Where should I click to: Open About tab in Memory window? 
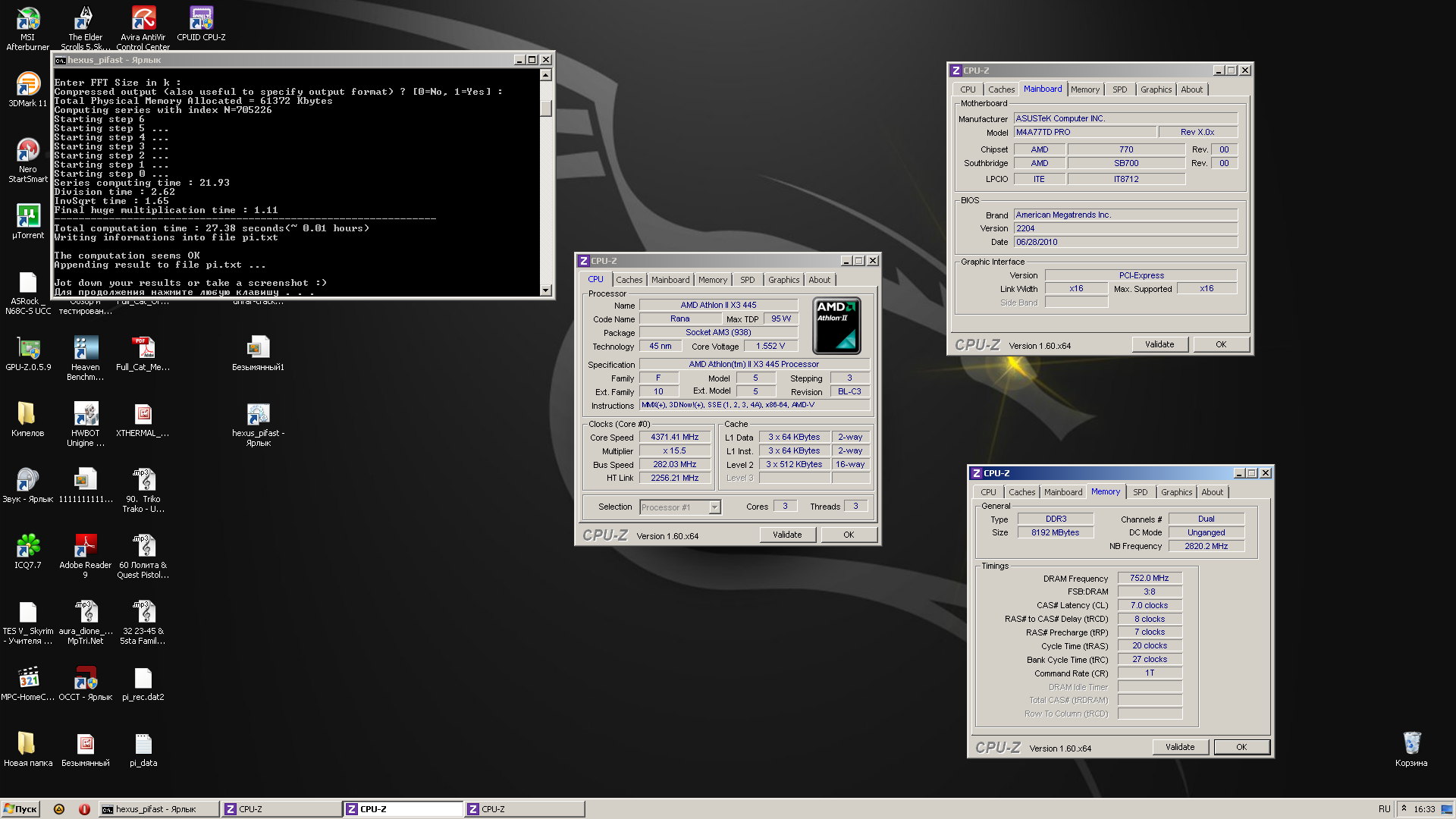pyautogui.click(x=1212, y=492)
